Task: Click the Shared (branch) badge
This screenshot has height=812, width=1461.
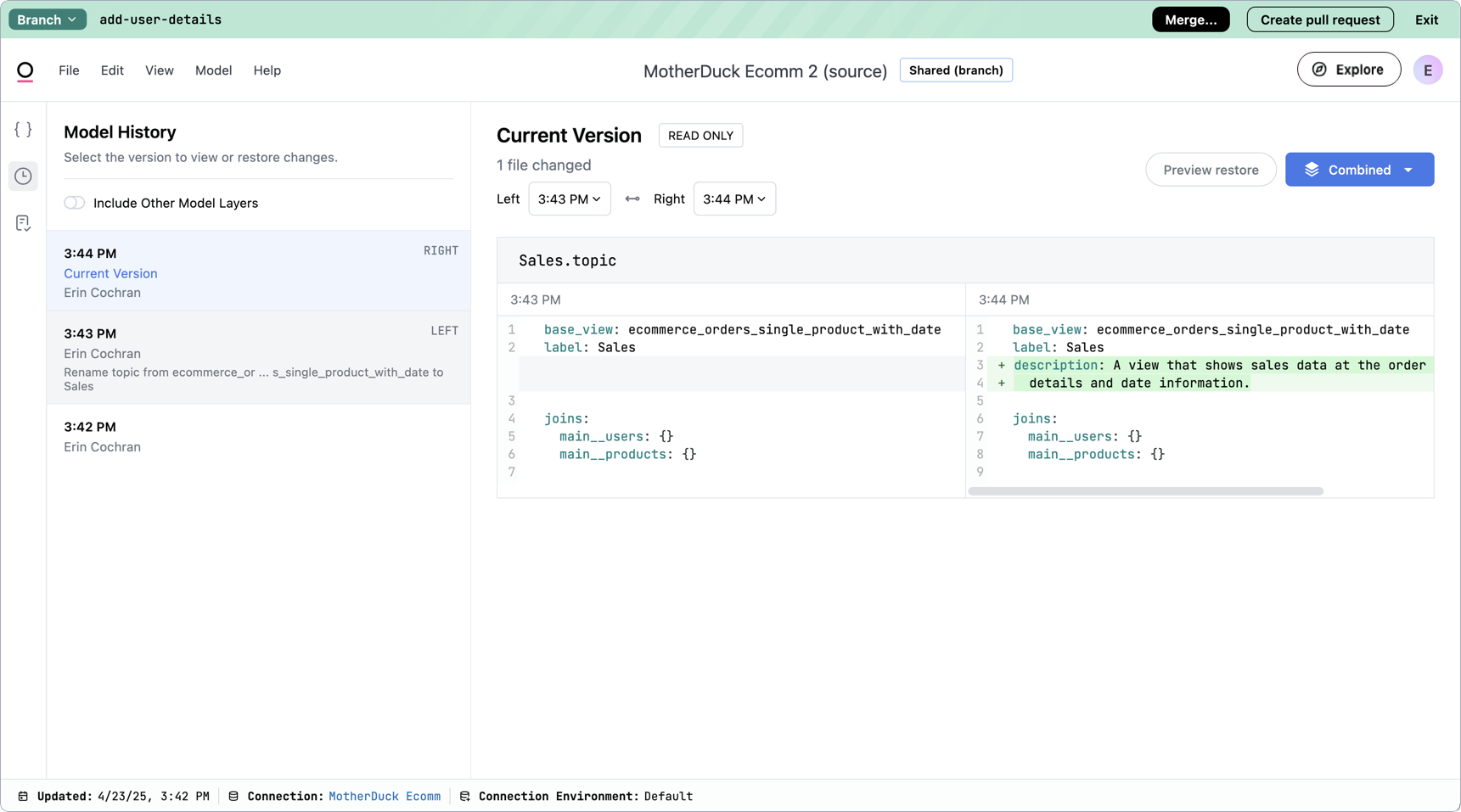Action: [x=956, y=70]
